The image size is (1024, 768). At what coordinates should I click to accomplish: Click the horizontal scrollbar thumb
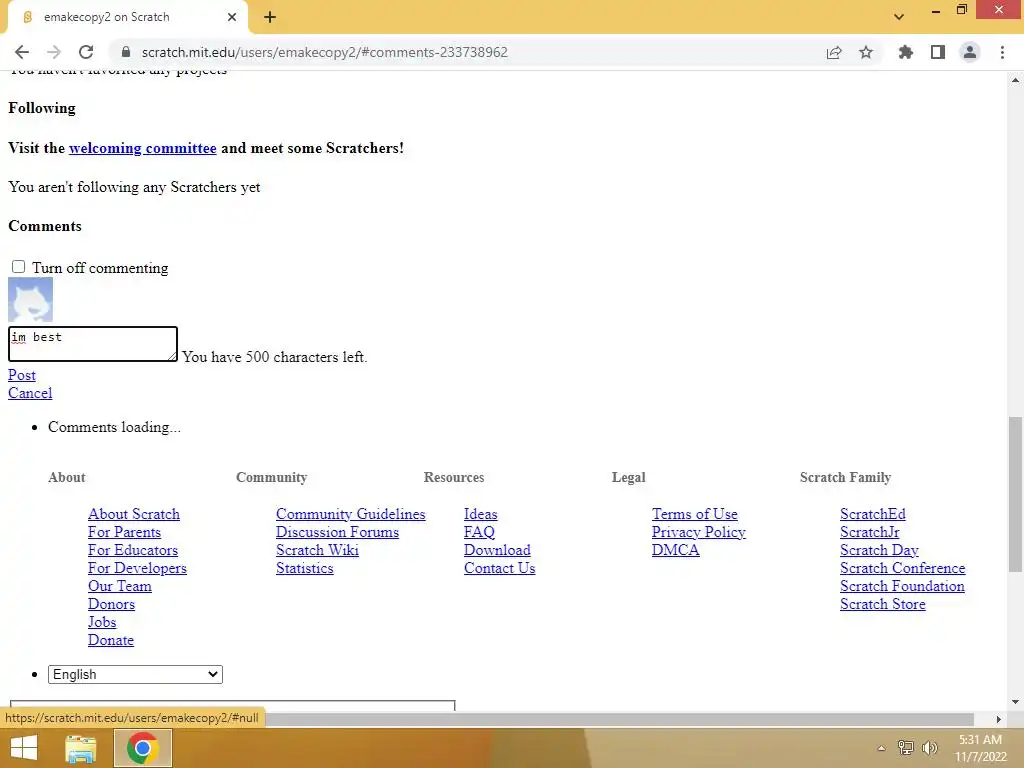coord(618,719)
